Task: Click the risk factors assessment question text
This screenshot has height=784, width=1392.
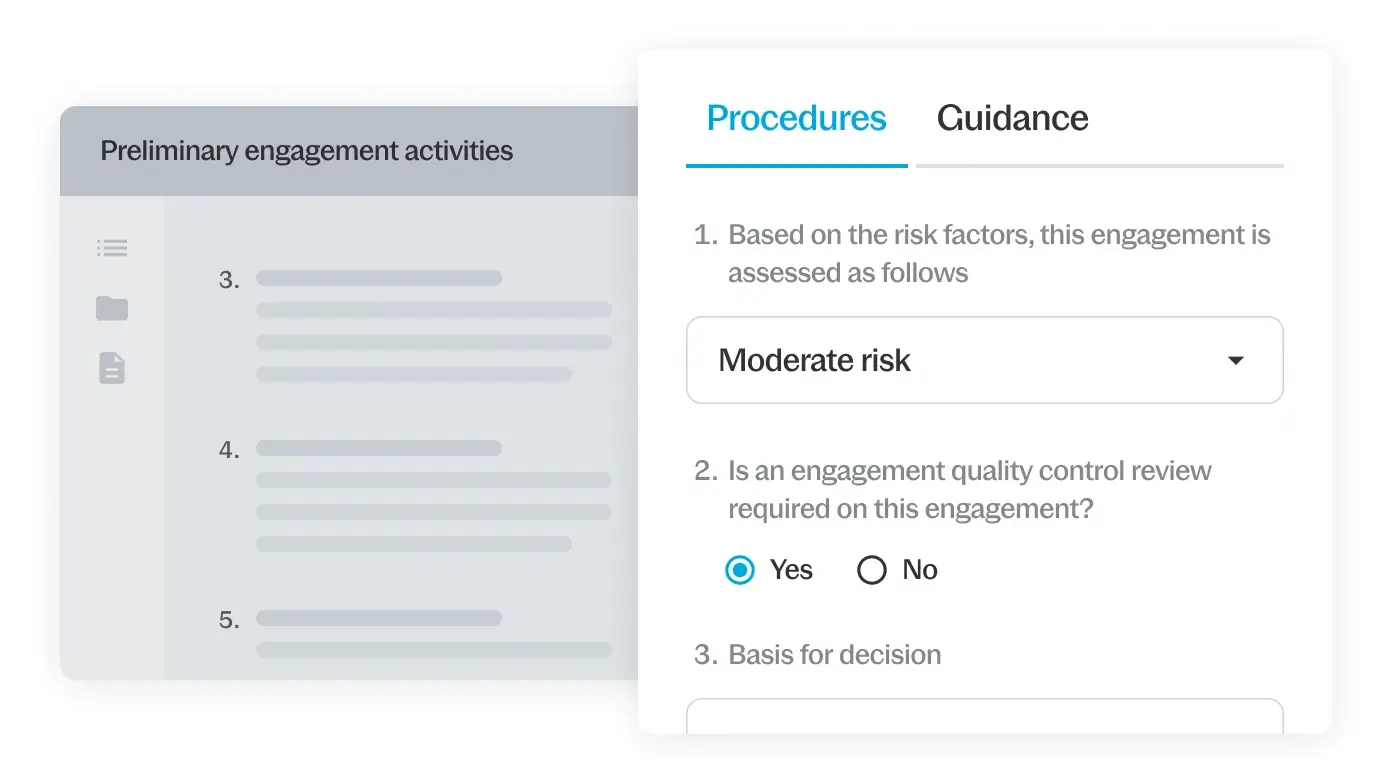Action: click(998, 254)
